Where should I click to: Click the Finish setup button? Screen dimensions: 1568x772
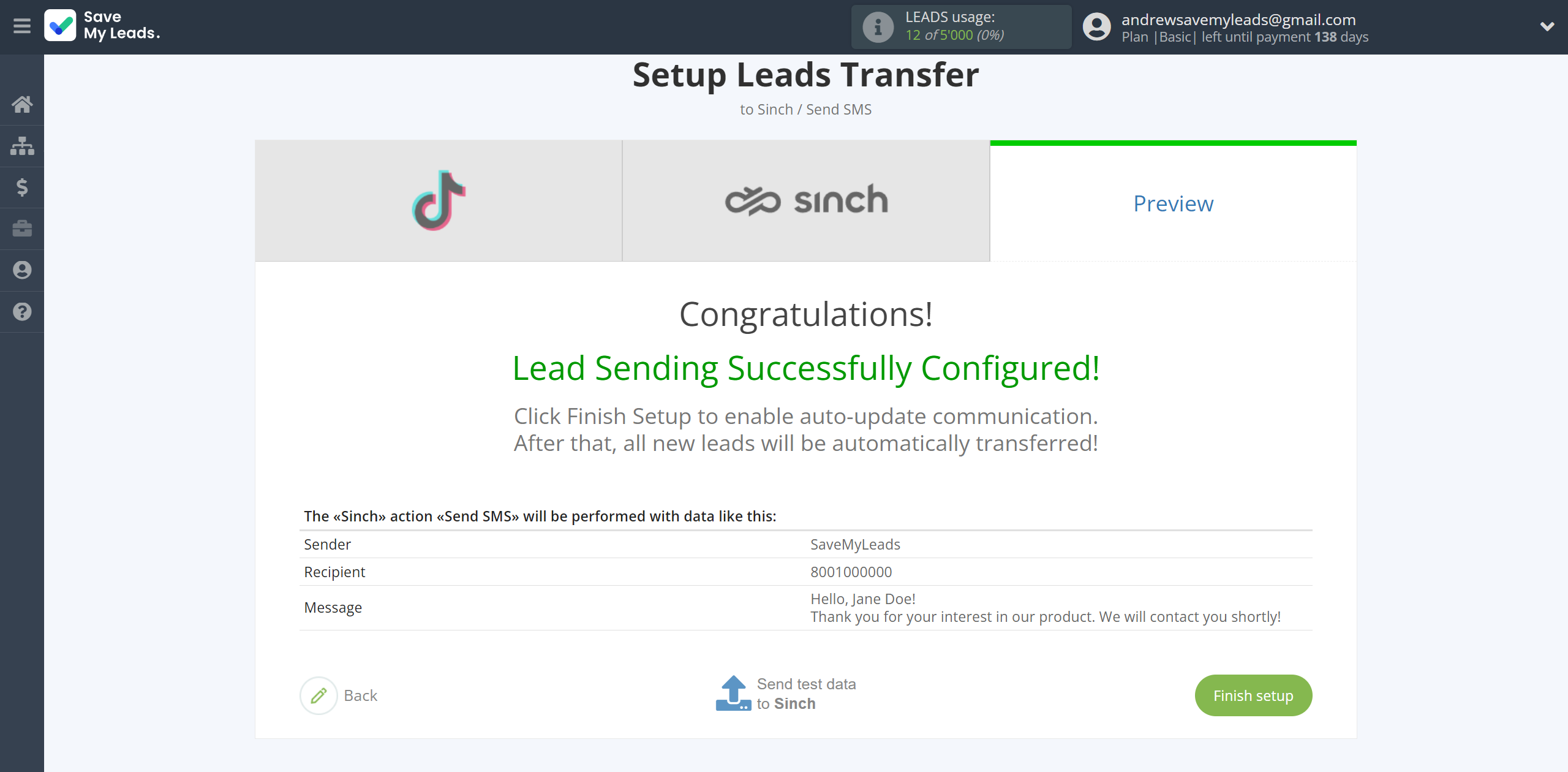coord(1253,695)
